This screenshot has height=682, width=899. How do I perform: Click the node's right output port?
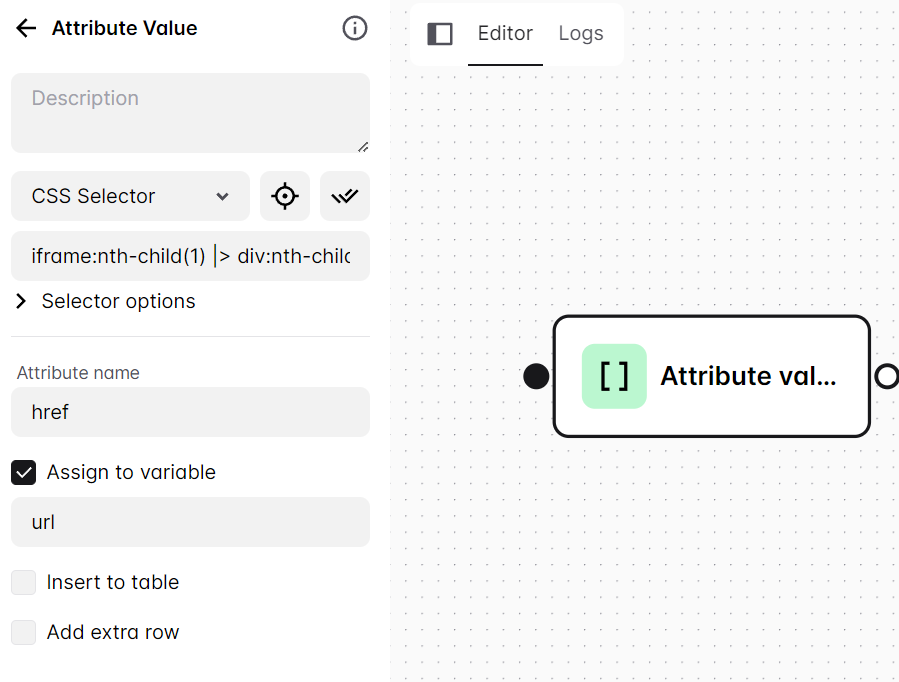coord(886,376)
